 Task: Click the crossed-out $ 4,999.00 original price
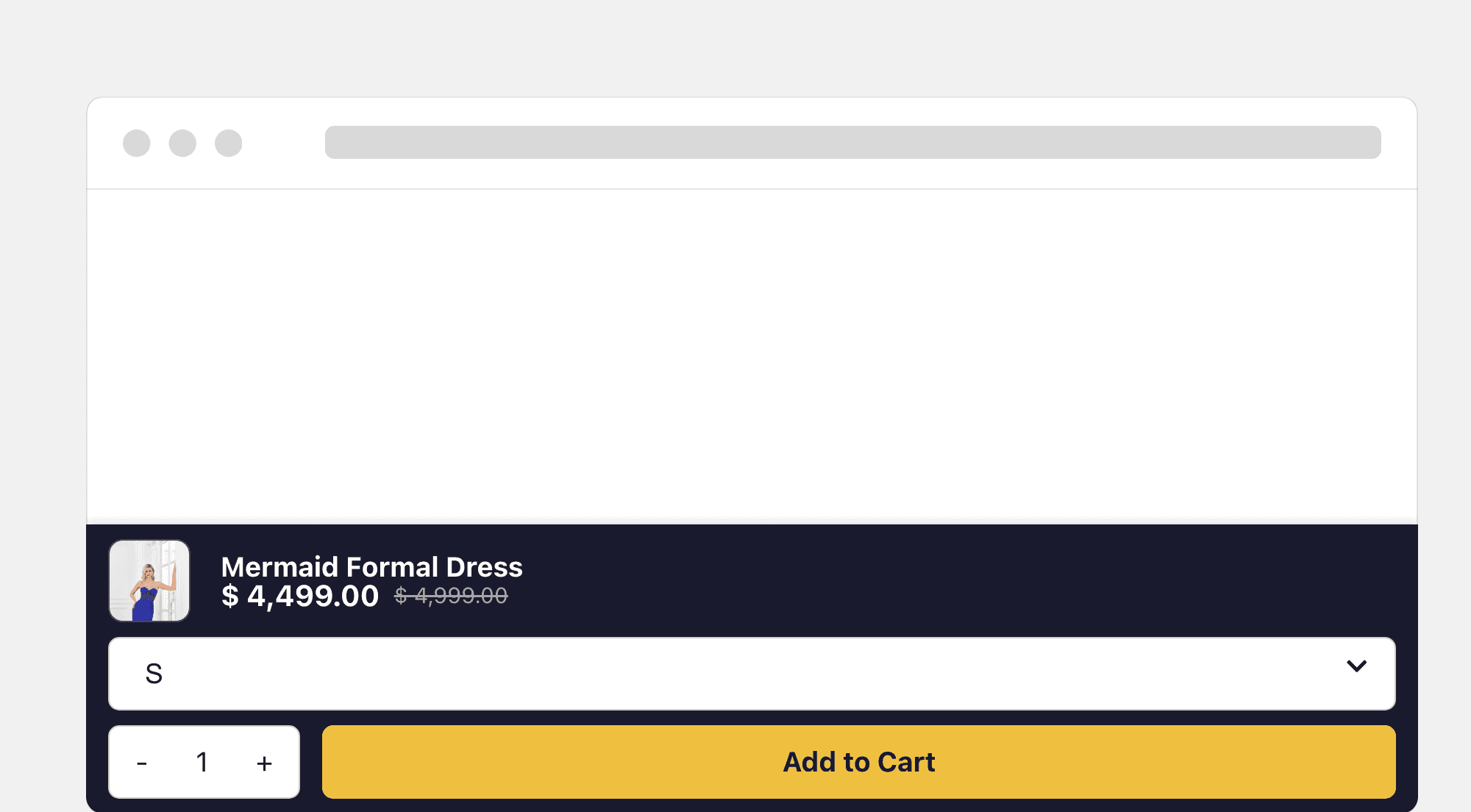[451, 595]
